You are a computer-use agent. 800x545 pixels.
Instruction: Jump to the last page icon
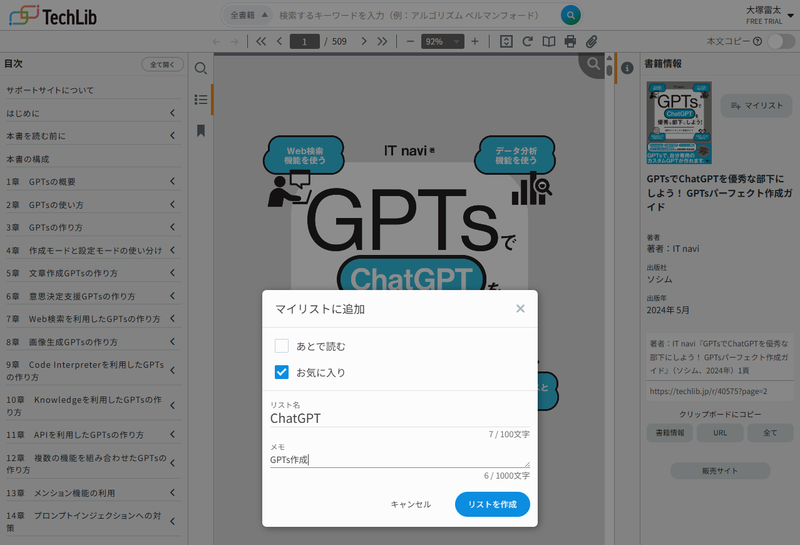382,41
